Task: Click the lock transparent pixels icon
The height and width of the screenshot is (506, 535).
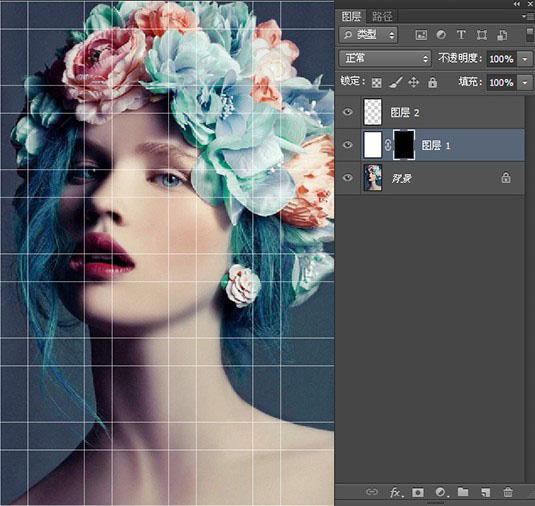Action: [x=377, y=83]
